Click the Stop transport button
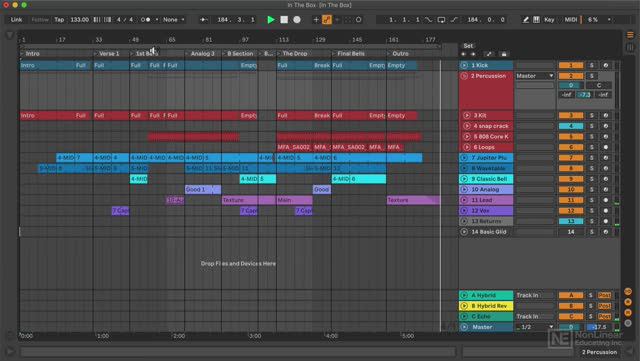 click(284, 20)
